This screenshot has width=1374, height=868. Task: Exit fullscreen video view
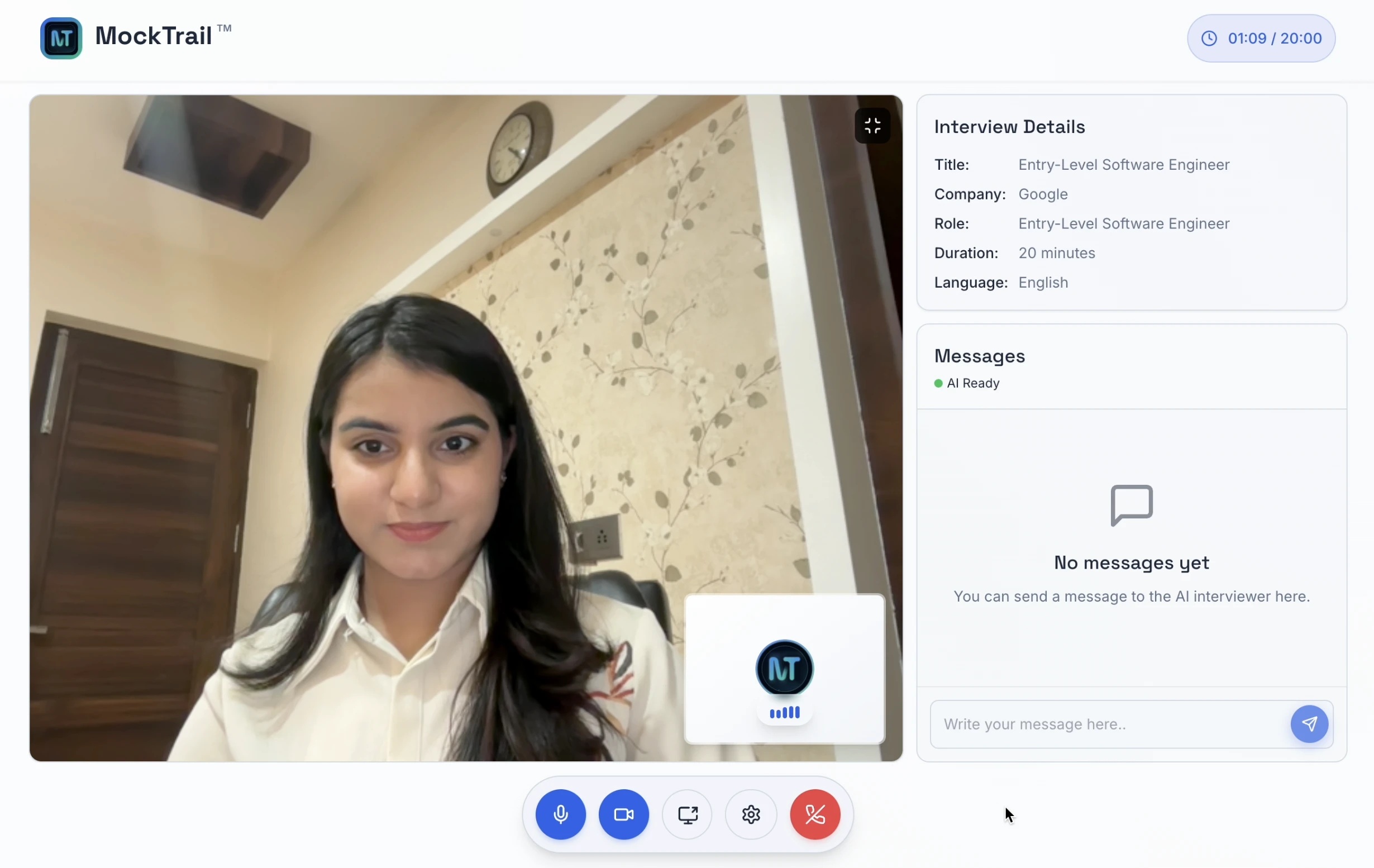click(x=872, y=126)
